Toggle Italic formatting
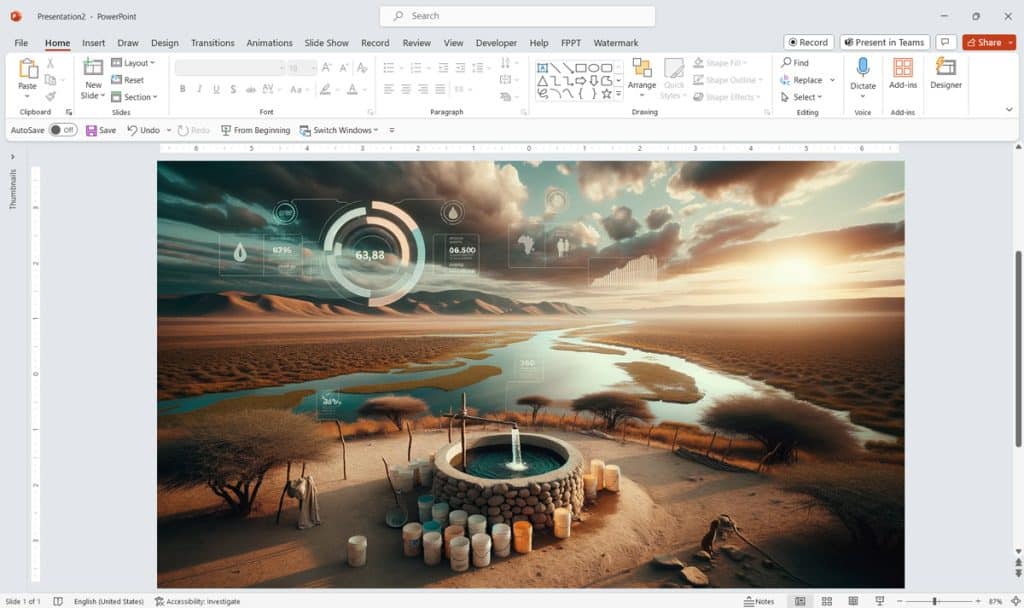The height and width of the screenshot is (608, 1024). tap(200, 89)
